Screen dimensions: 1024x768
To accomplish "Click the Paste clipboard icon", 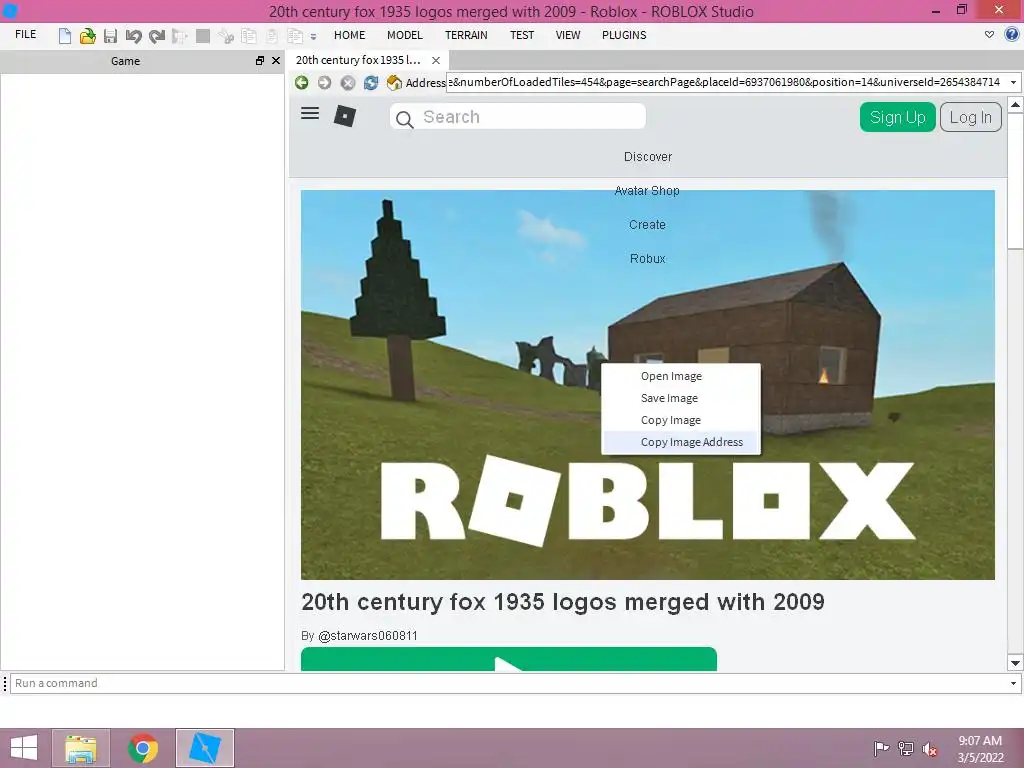I will [x=272, y=36].
